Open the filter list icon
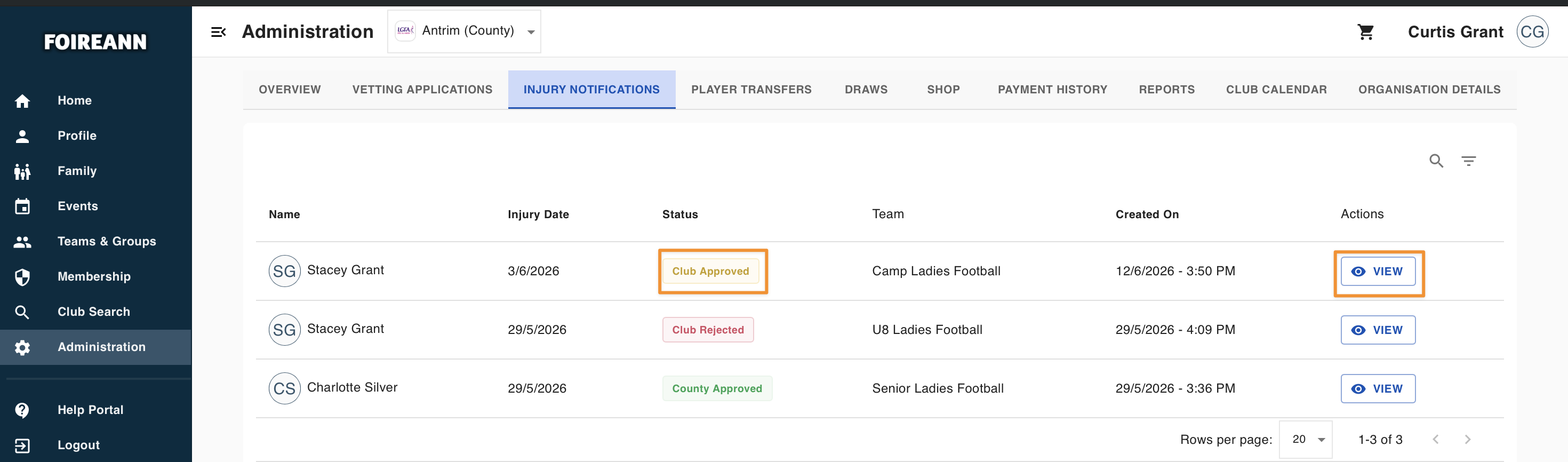This screenshot has height=462, width=1568. [x=1468, y=161]
